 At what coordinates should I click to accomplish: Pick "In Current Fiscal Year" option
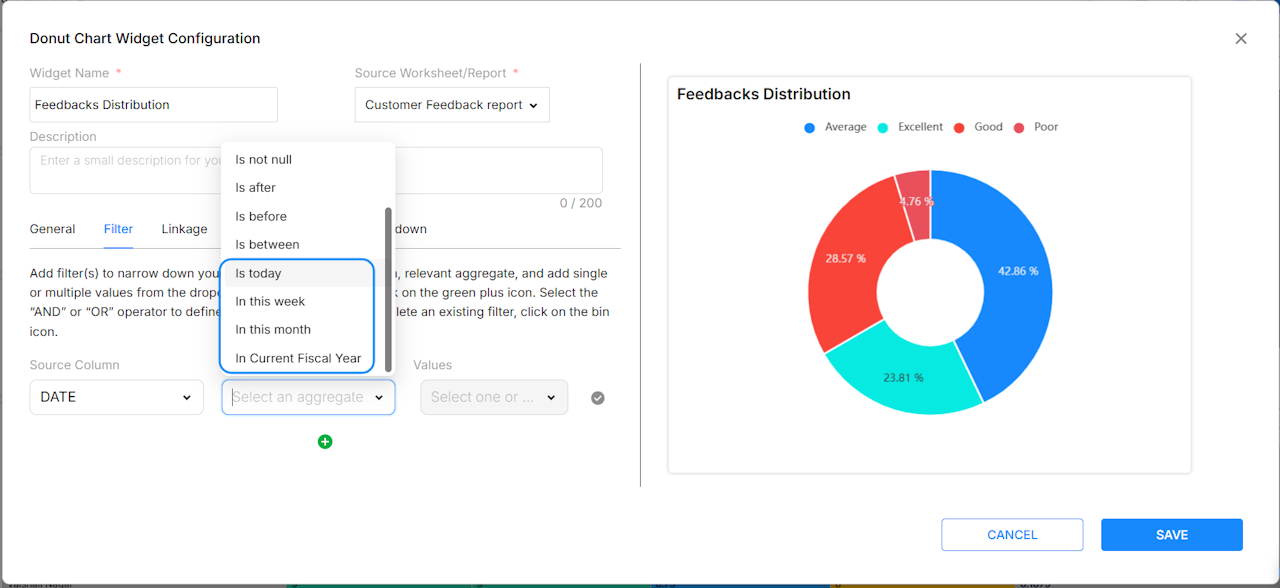pos(298,358)
